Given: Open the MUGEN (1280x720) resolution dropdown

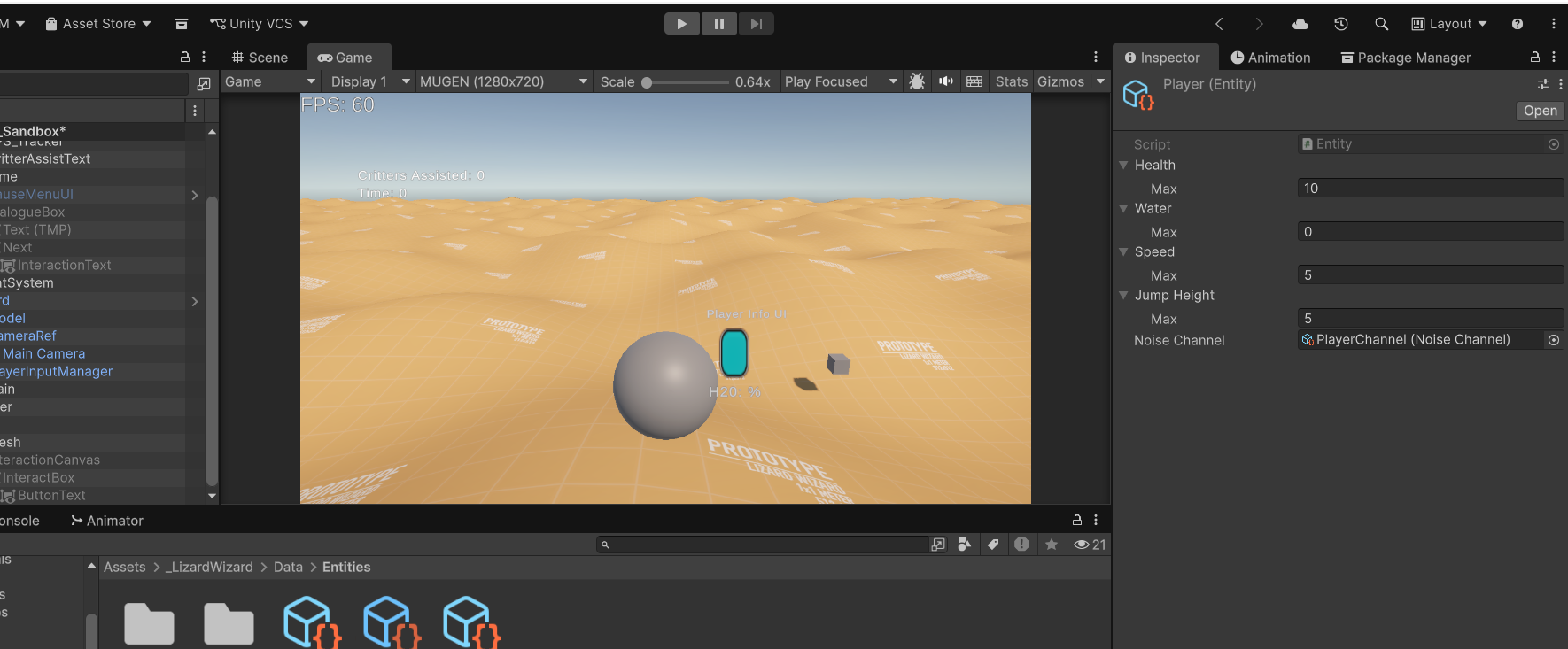Looking at the screenshot, I should tap(503, 81).
